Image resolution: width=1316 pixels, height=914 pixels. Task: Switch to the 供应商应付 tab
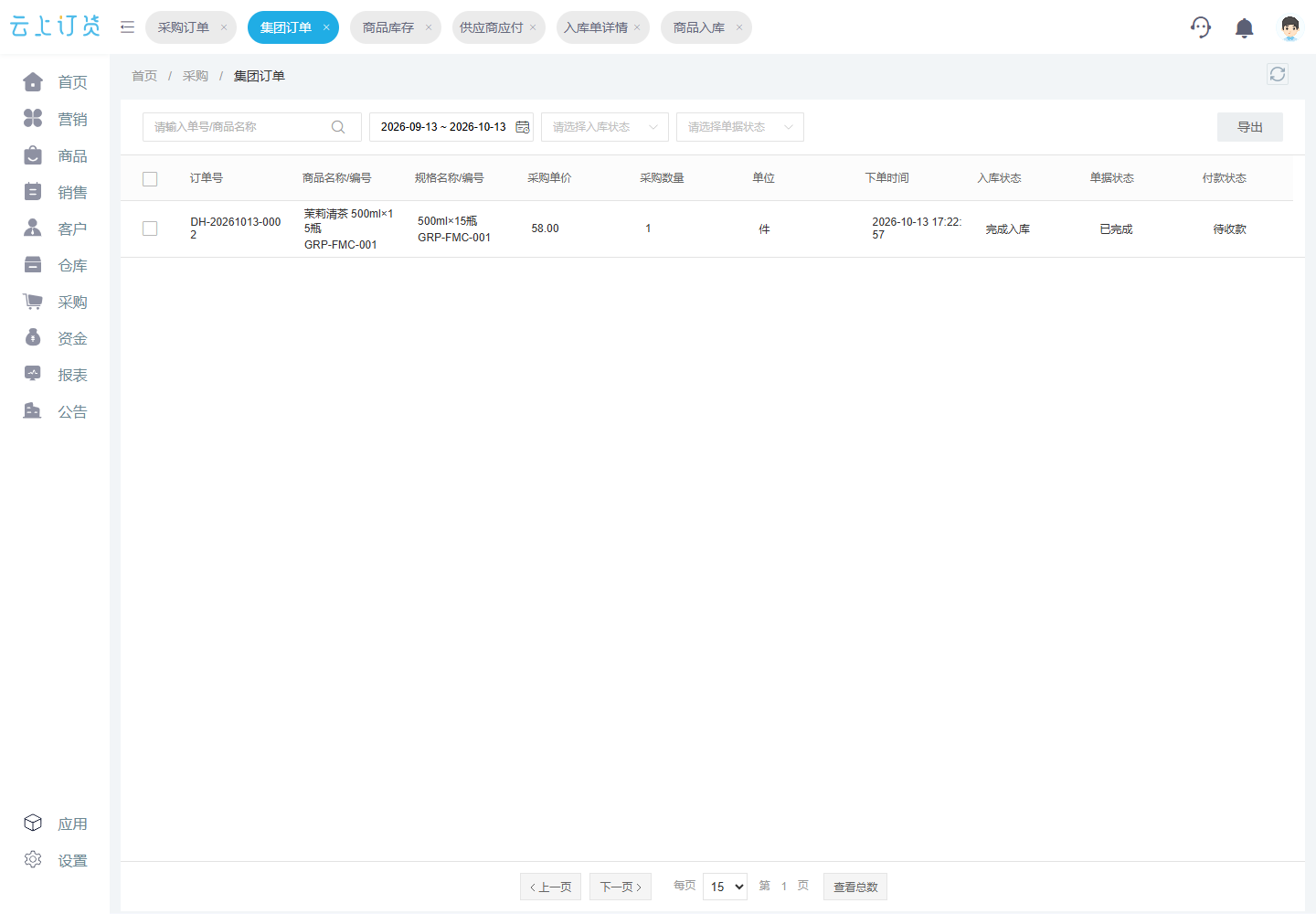click(492, 27)
